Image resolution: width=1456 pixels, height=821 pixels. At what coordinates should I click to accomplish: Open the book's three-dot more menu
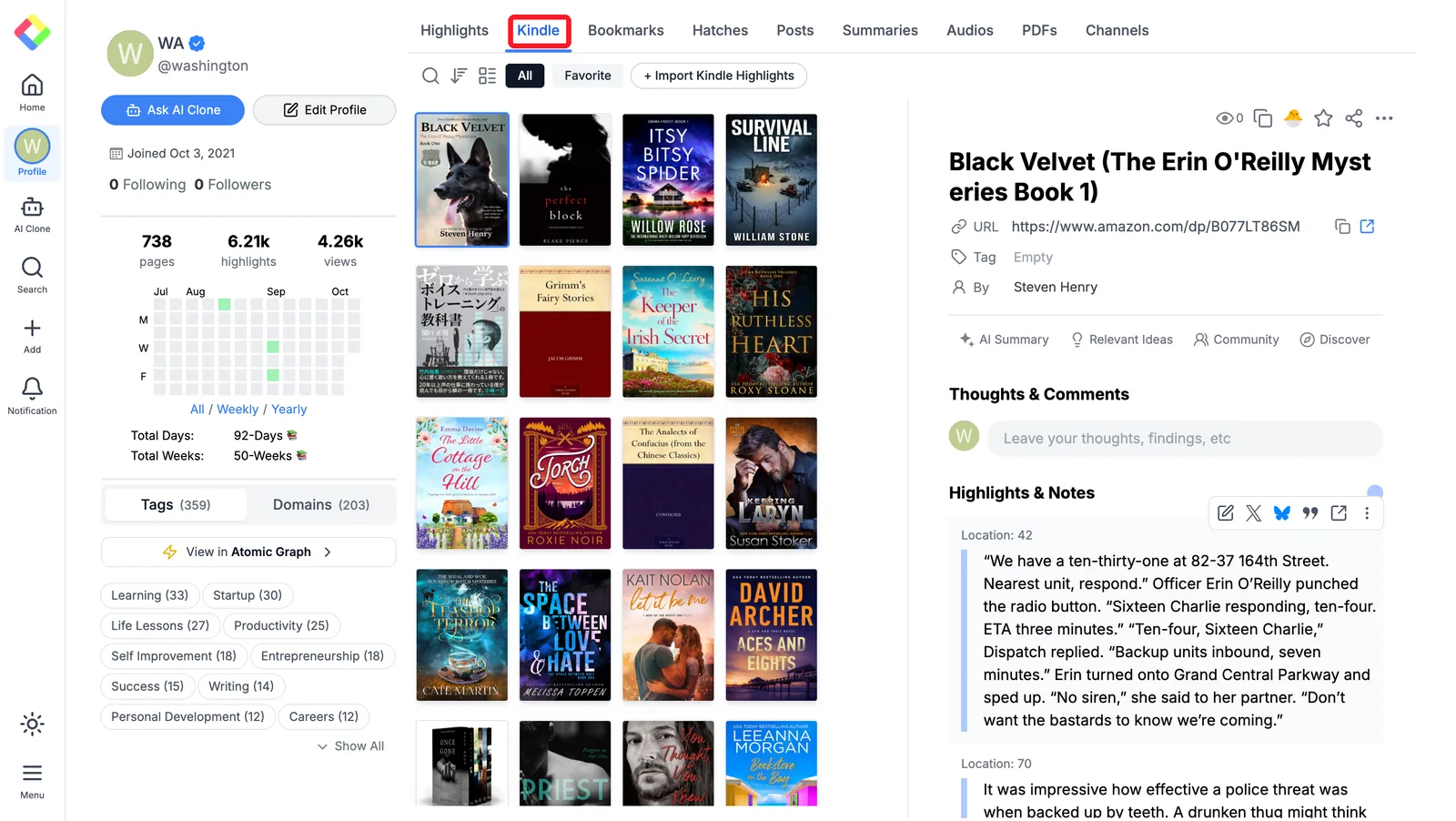click(1384, 118)
